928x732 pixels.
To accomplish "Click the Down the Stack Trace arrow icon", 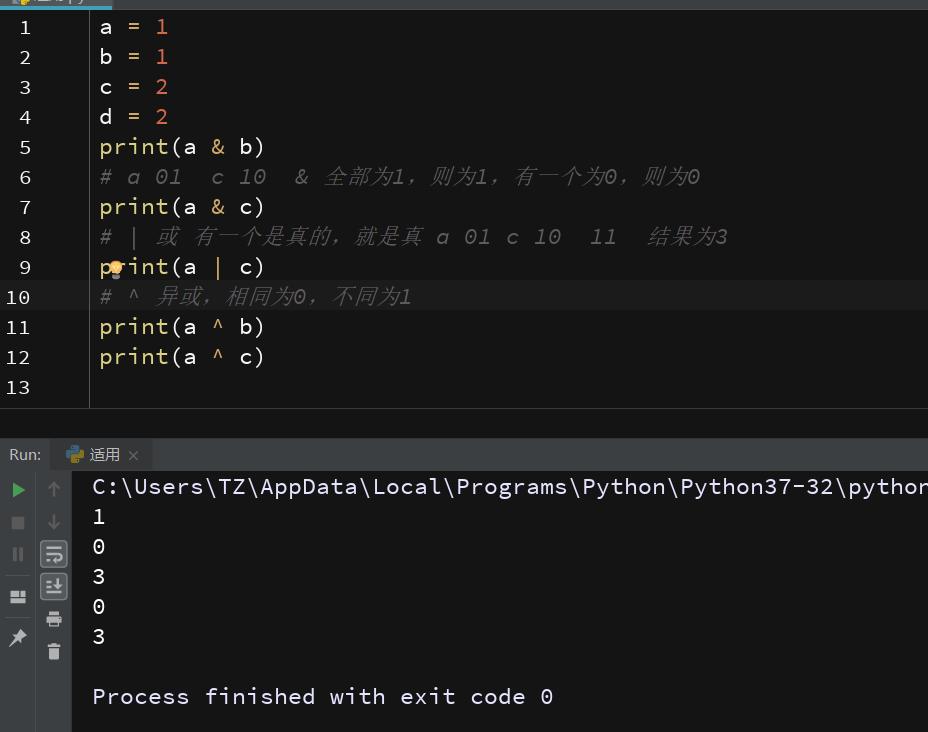I will click(53, 521).
